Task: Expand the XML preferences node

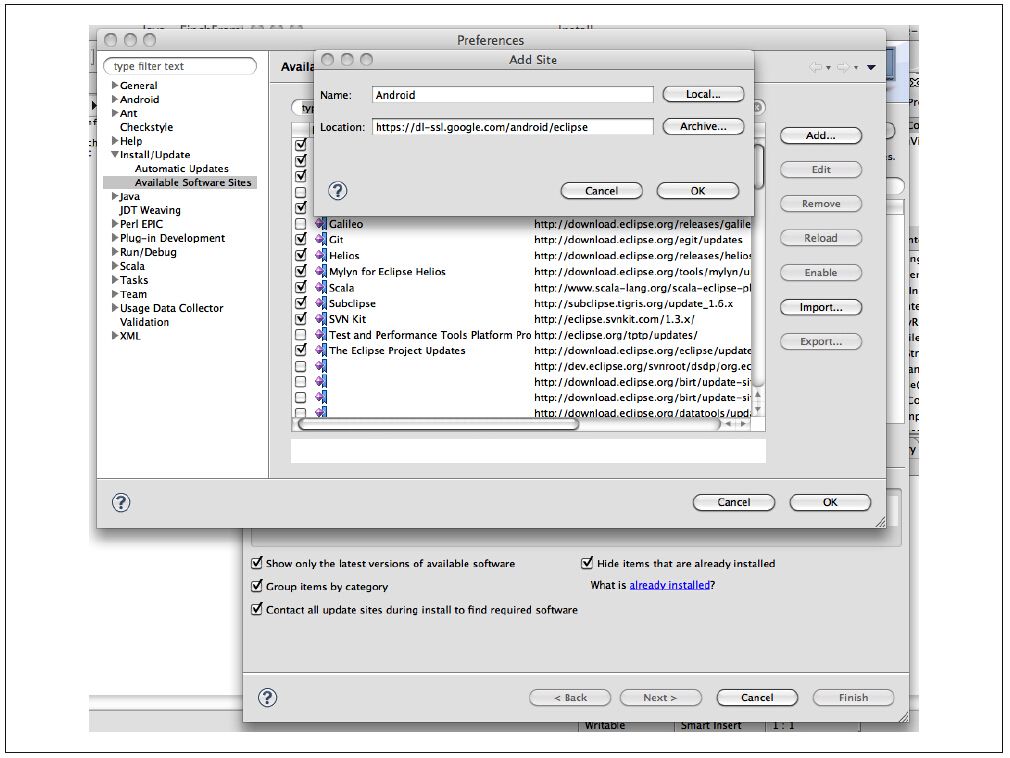Action: point(115,336)
